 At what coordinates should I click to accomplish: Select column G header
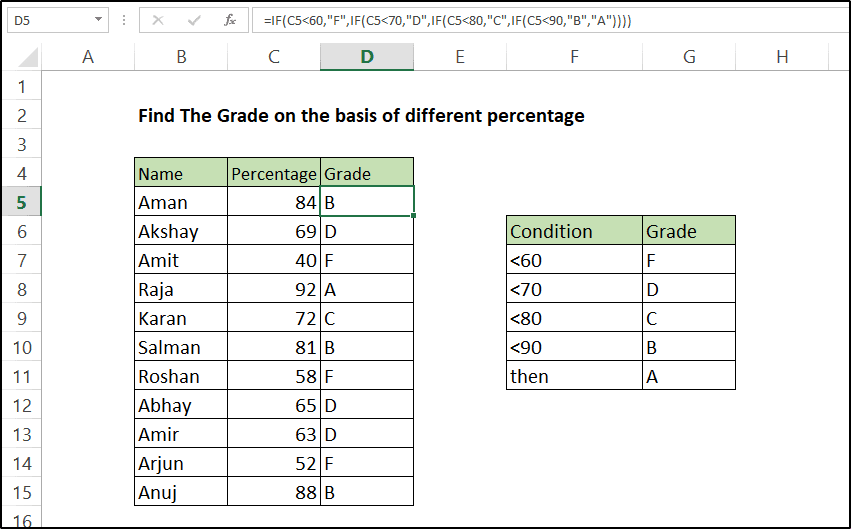point(689,57)
